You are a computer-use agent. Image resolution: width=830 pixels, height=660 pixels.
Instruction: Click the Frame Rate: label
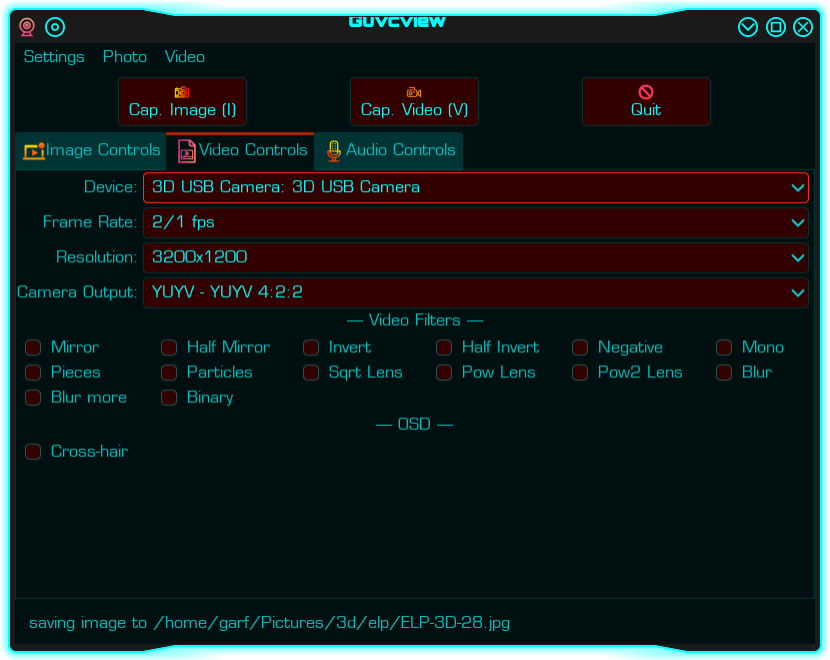click(90, 222)
